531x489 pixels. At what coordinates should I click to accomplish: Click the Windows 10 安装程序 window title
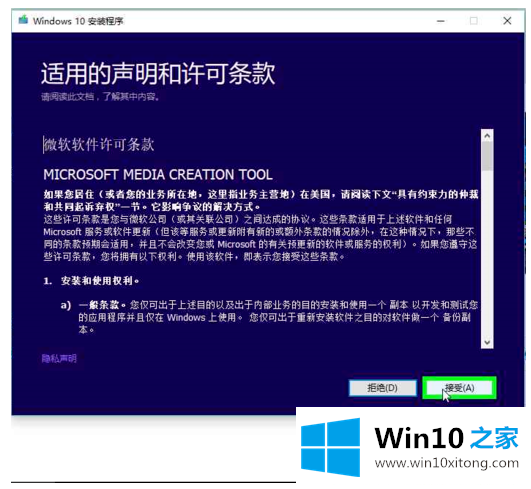pyautogui.click(x=78, y=21)
